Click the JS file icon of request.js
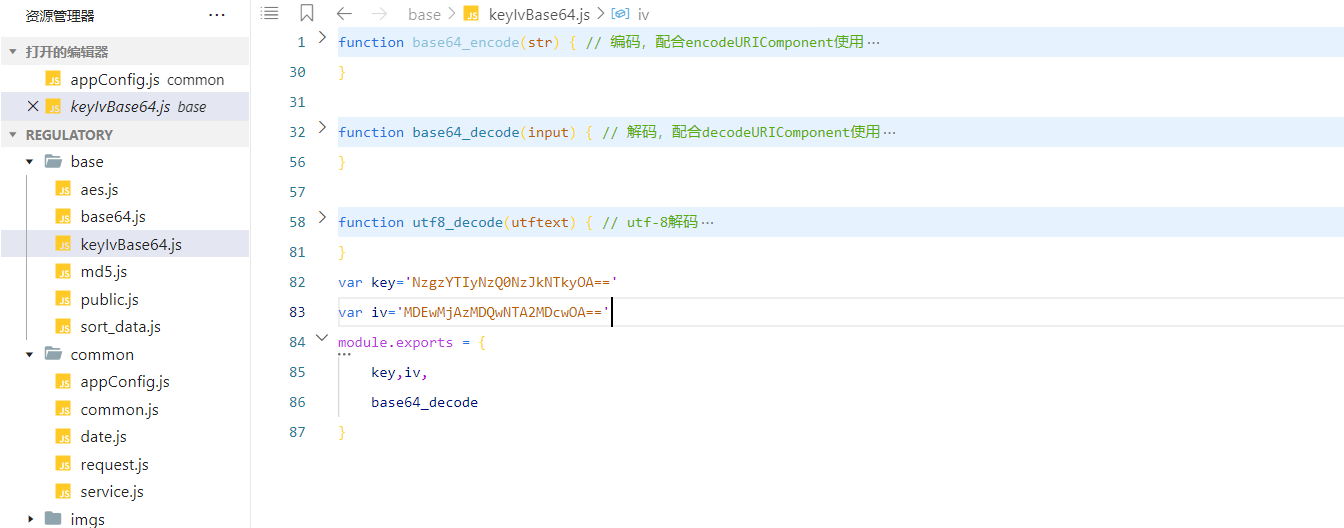1344x528 pixels. click(x=64, y=464)
